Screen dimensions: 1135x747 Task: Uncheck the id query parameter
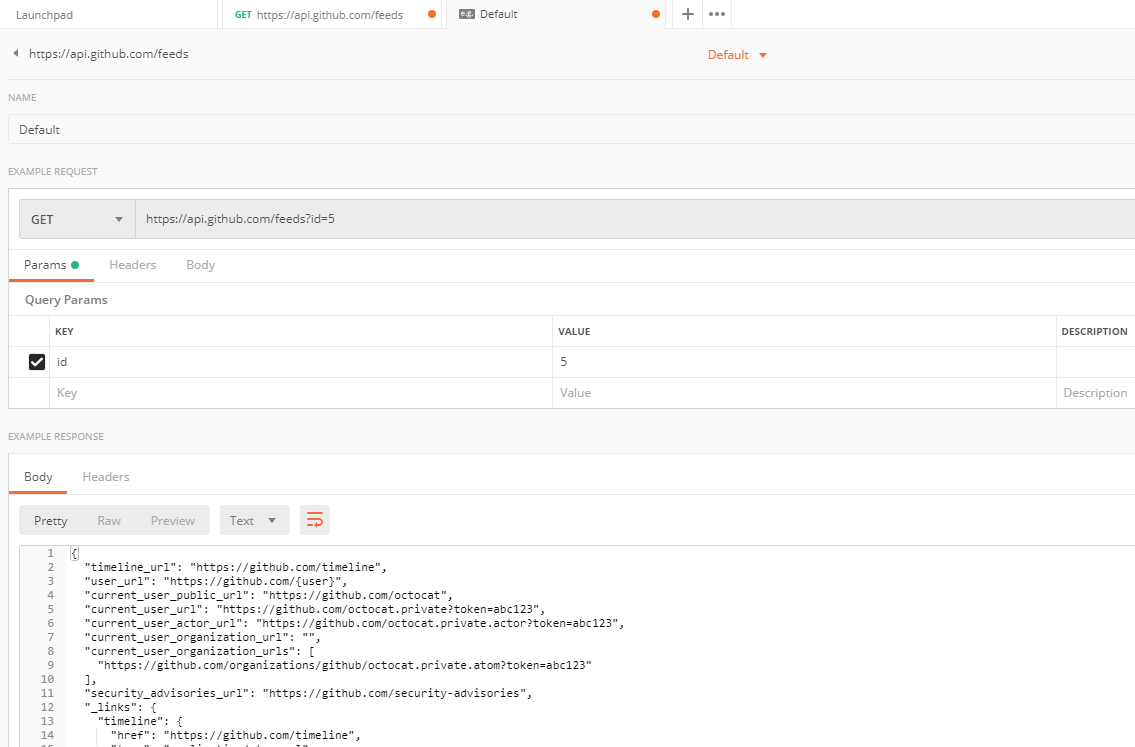pos(37,361)
